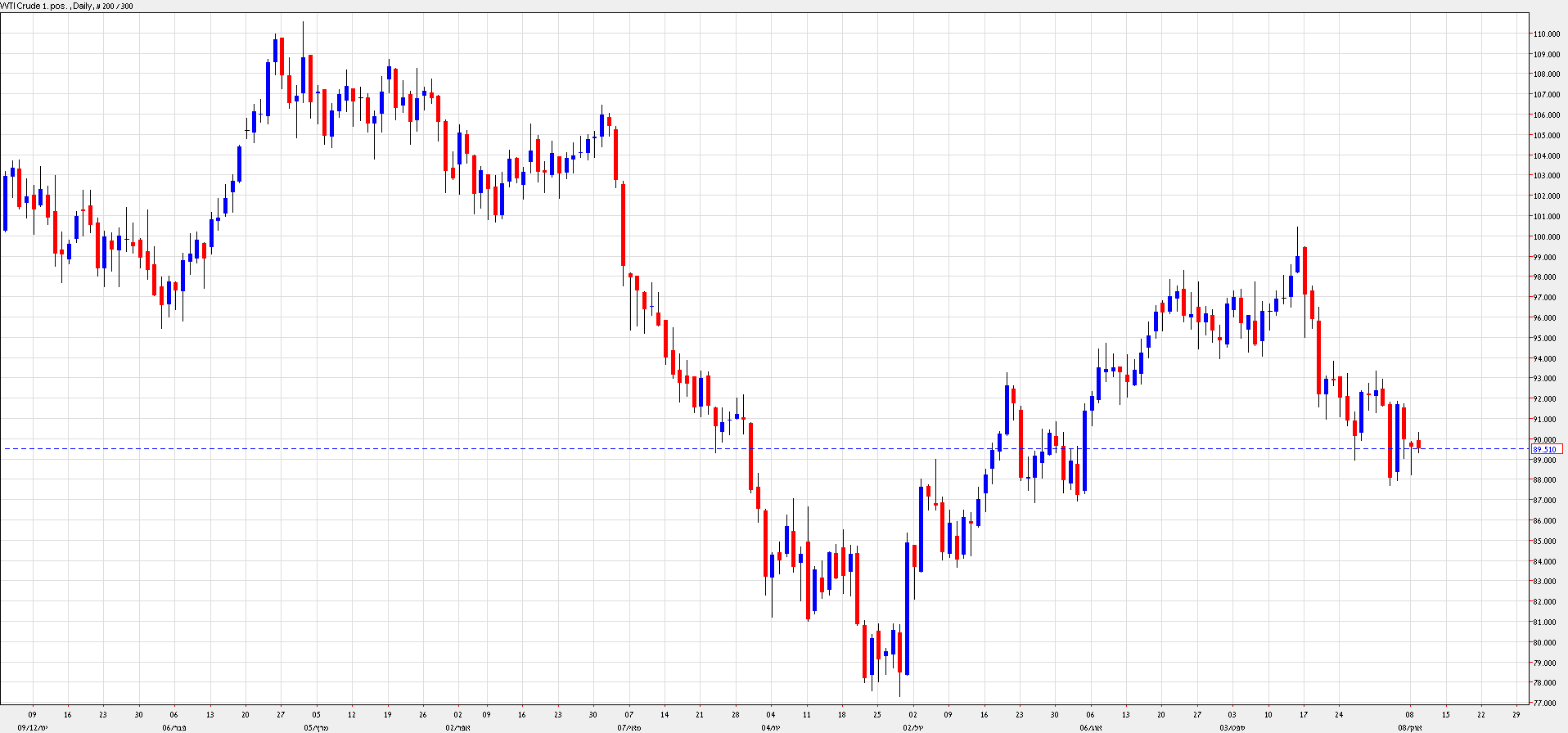Select the 07/ month label on time axis
This screenshot has width=1568, height=733.
[629, 727]
